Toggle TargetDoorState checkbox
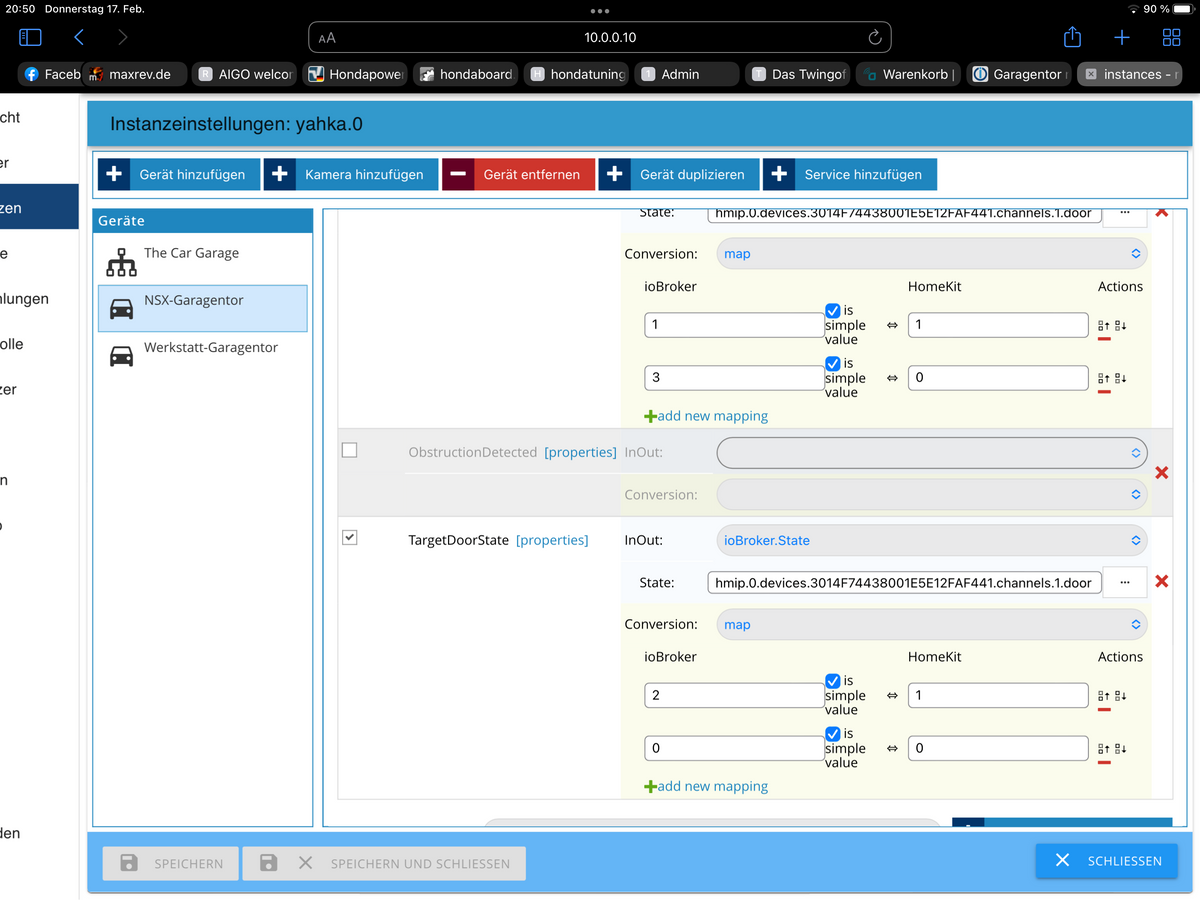The width and height of the screenshot is (1200, 900). click(349, 538)
